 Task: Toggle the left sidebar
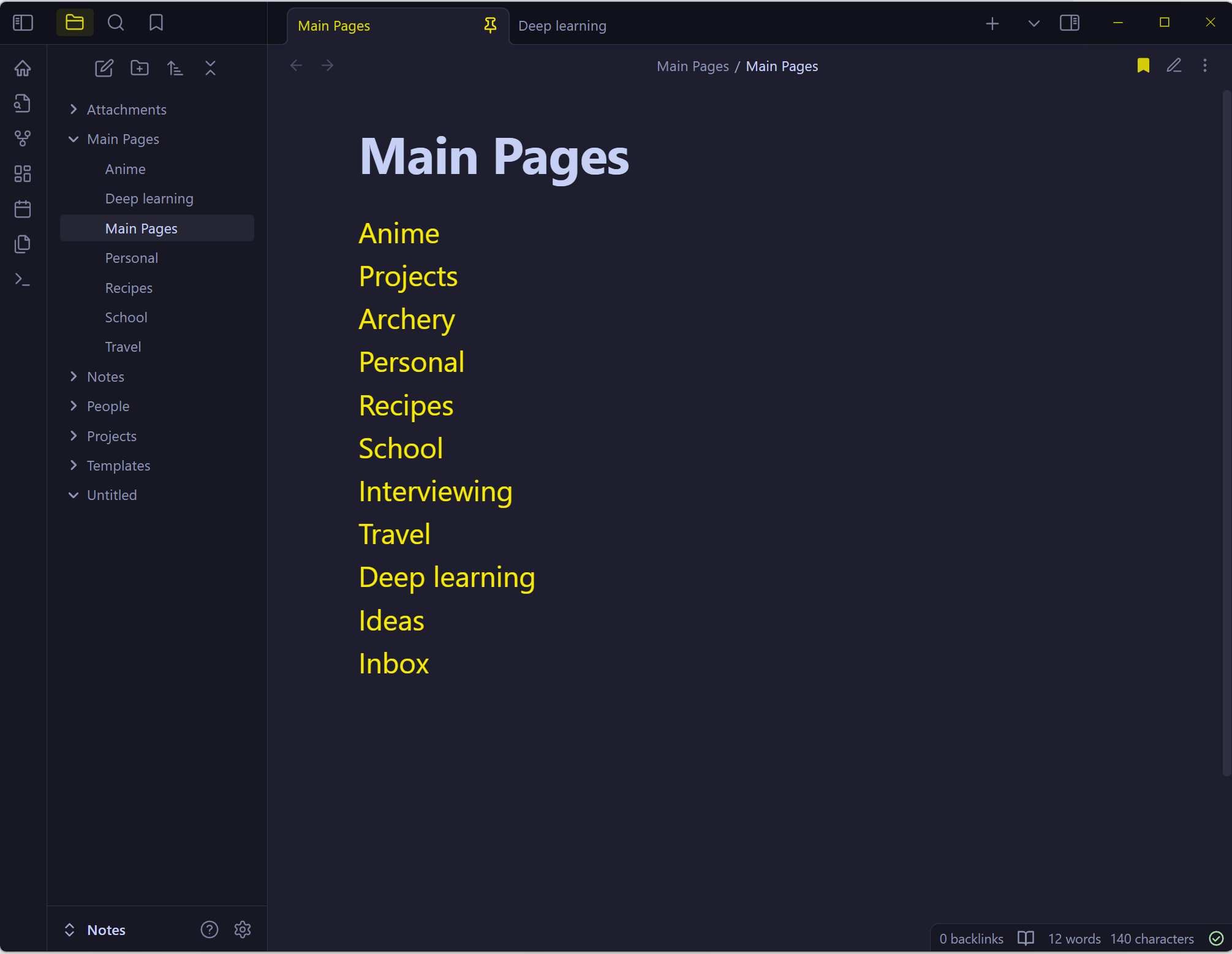click(23, 23)
